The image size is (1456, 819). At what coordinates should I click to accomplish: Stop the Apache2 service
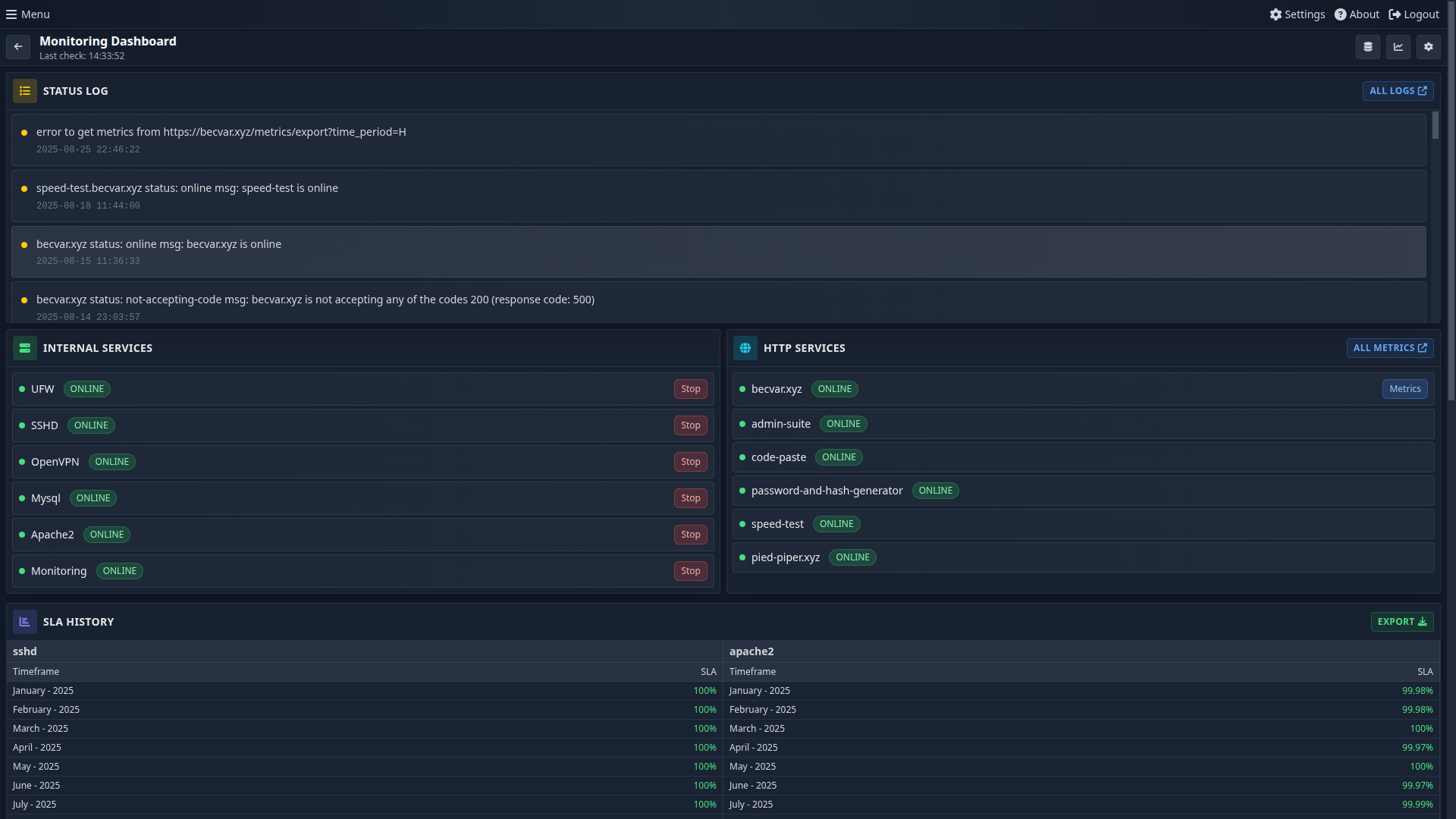pyautogui.click(x=690, y=534)
